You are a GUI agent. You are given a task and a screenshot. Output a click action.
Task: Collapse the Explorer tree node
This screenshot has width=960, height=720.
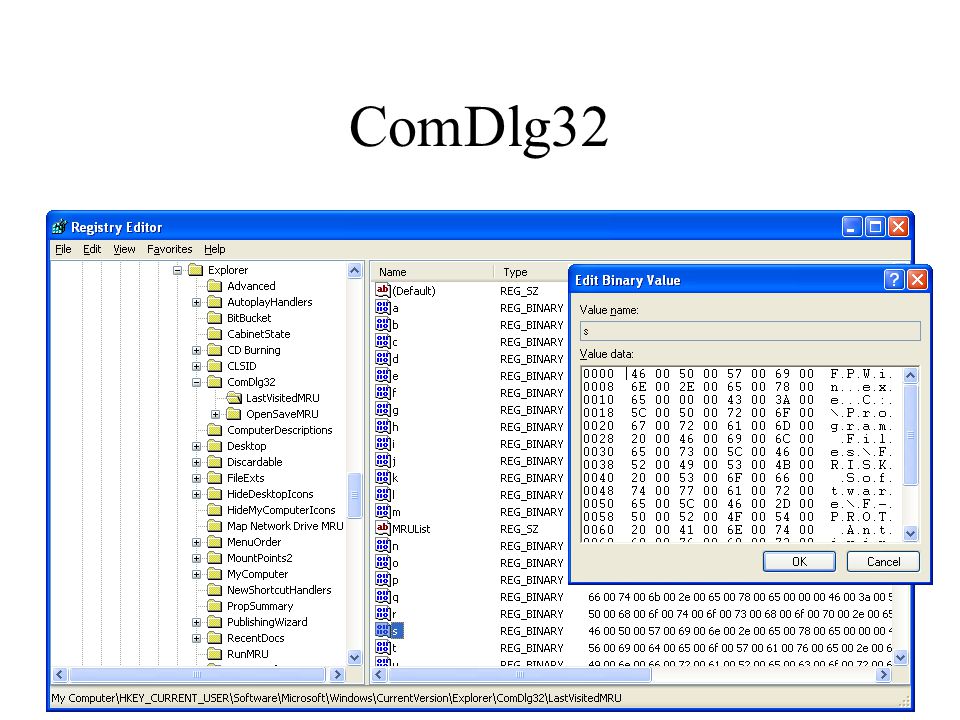pos(178,270)
